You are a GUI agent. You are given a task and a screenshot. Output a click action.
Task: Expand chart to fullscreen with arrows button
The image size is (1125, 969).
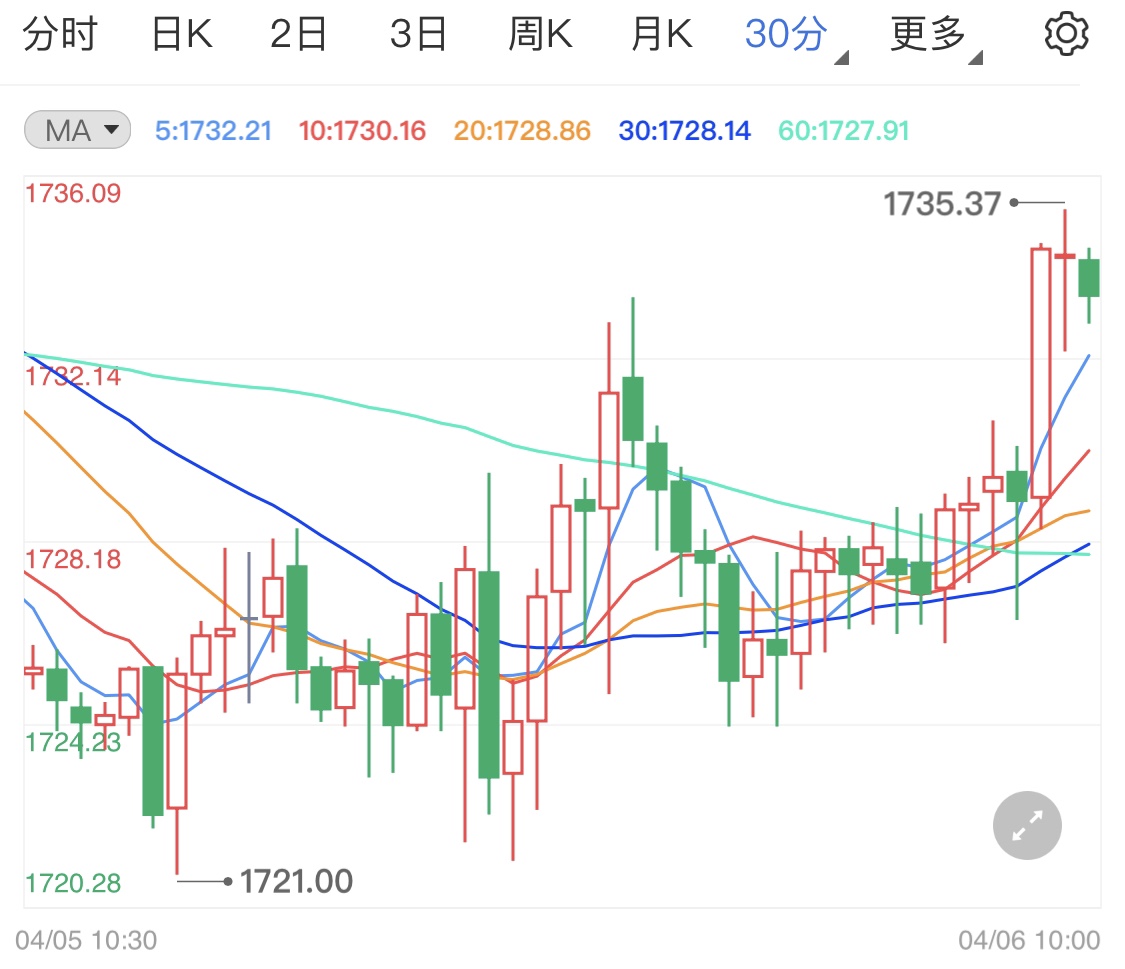pos(1027,825)
